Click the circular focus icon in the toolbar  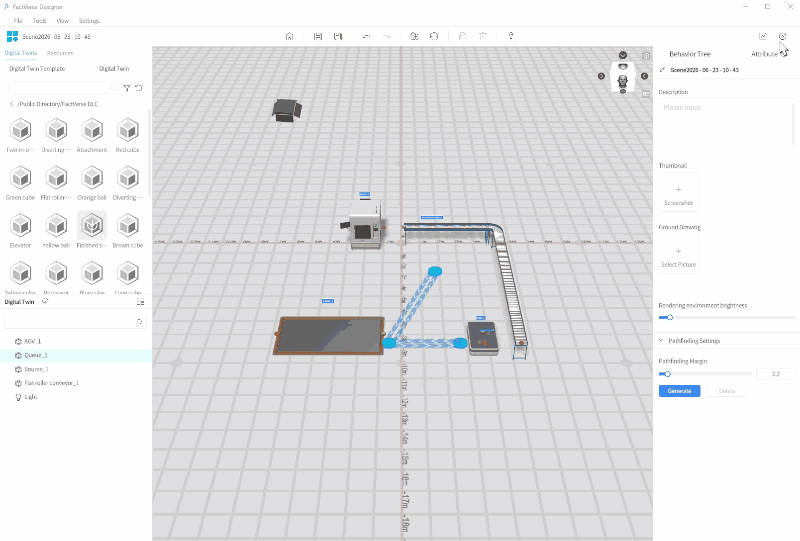point(434,36)
